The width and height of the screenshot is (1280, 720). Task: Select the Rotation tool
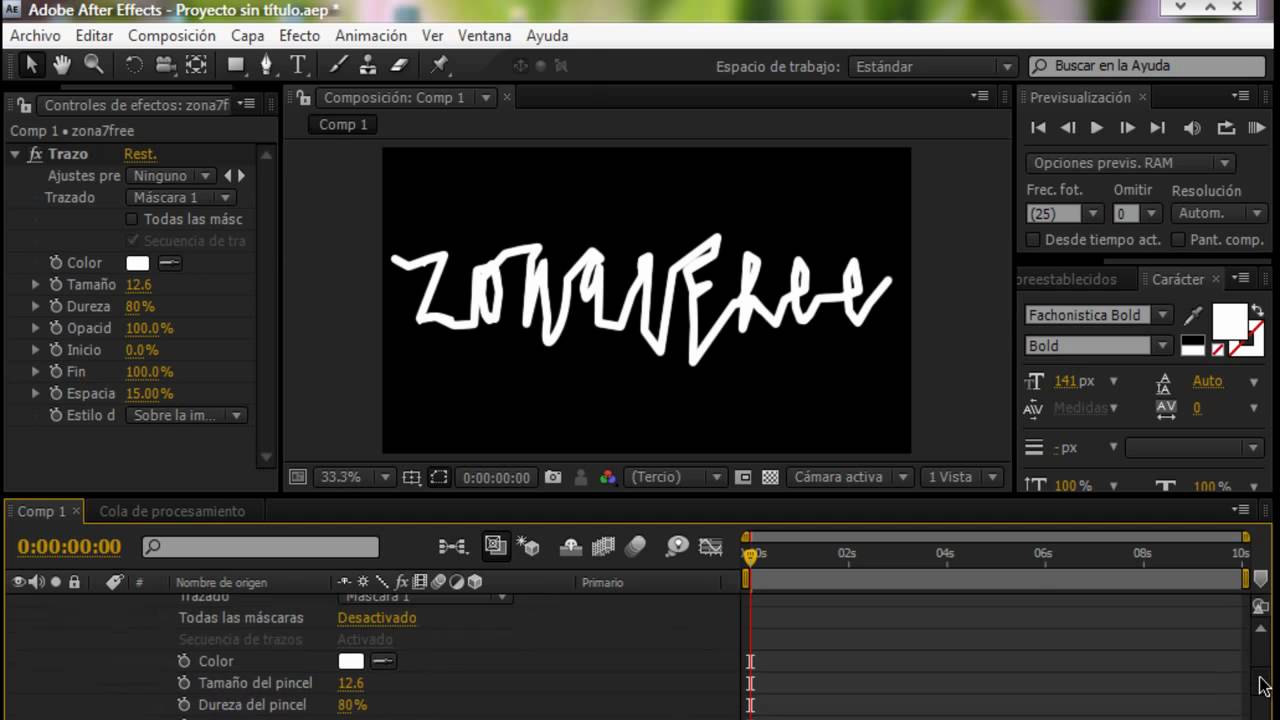(x=133, y=65)
